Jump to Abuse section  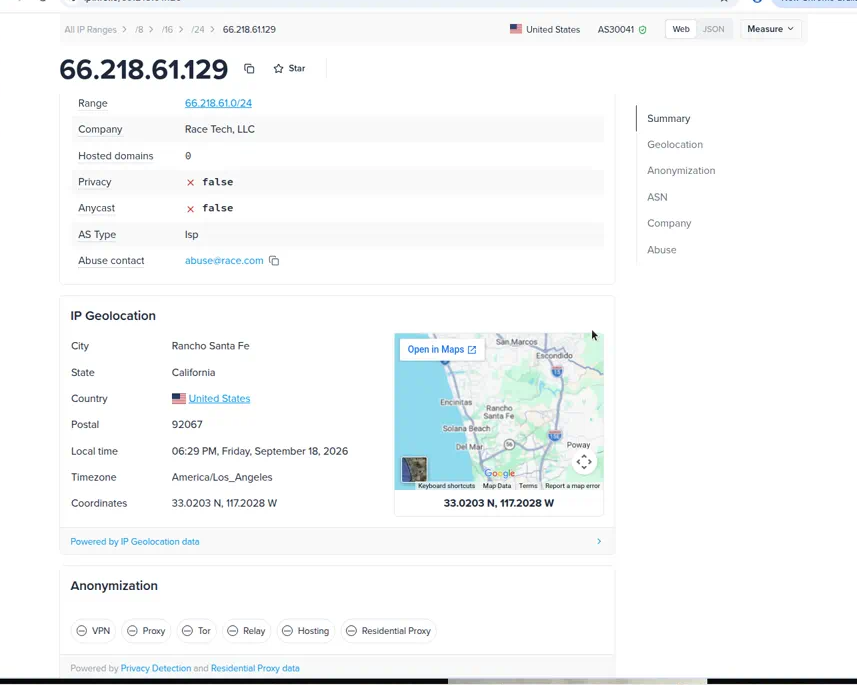[x=661, y=250]
